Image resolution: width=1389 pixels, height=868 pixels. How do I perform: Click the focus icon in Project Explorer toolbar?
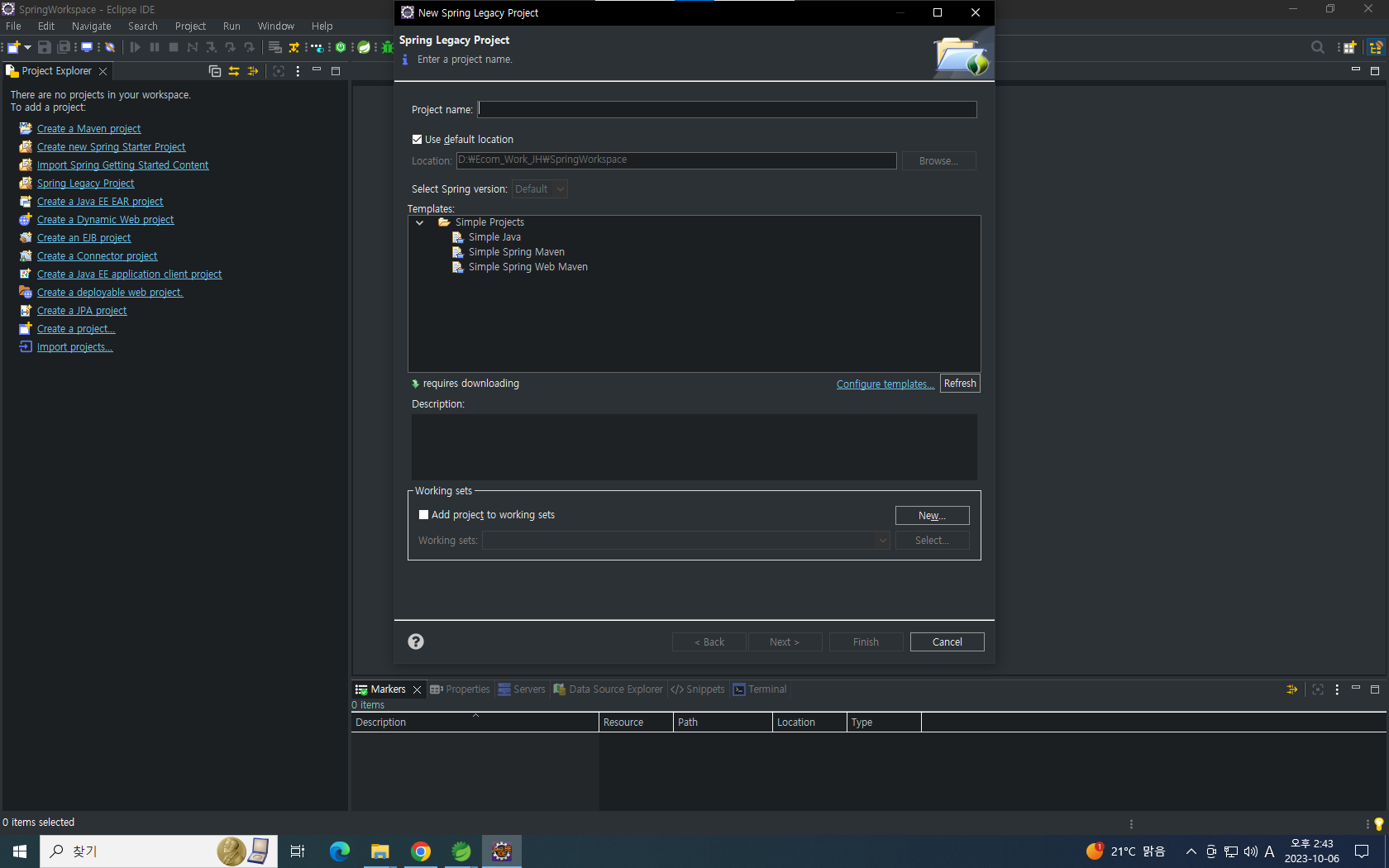tap(279, 71)
